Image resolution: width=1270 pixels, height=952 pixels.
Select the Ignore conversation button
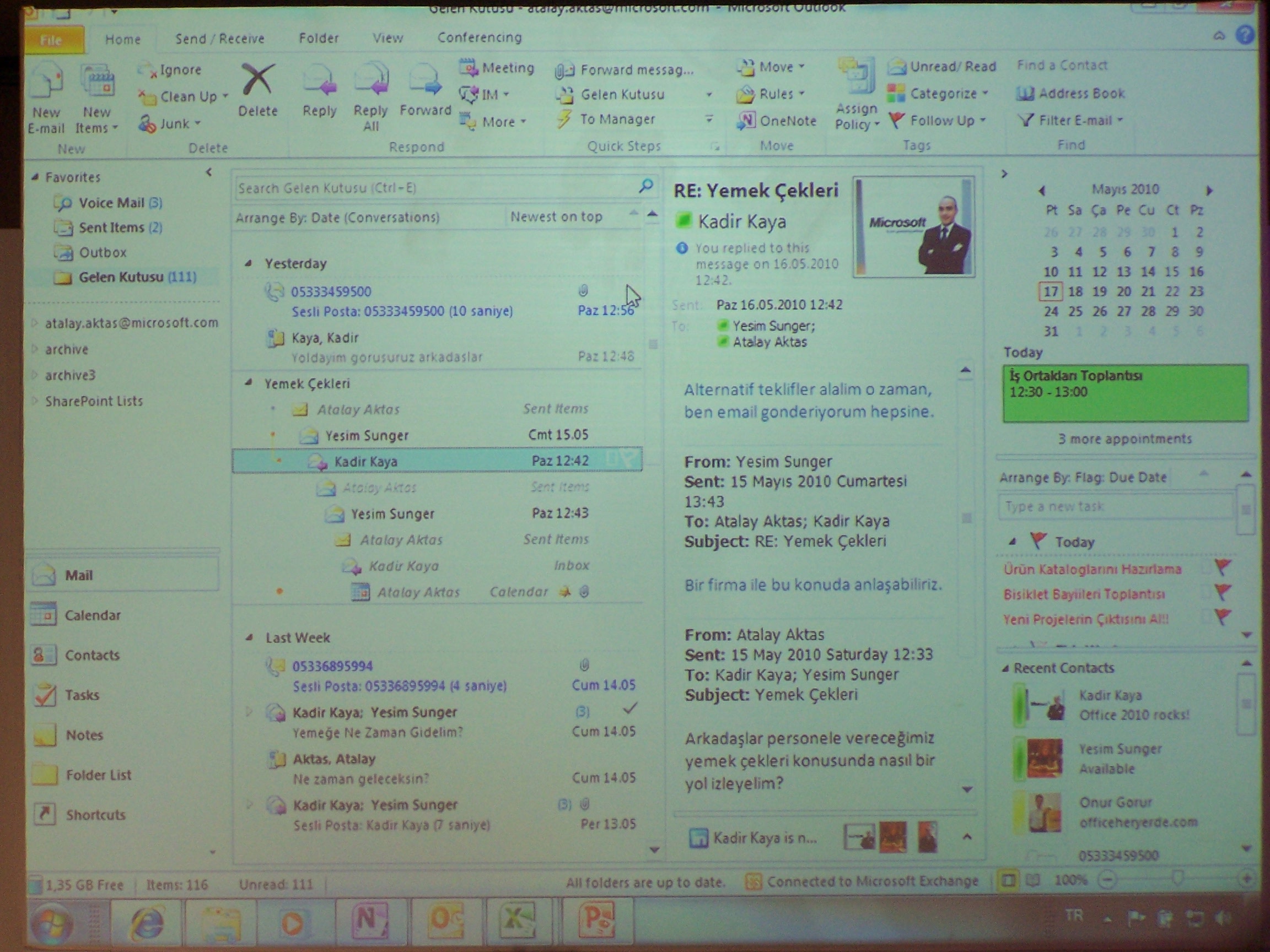(x=170, y=70)
